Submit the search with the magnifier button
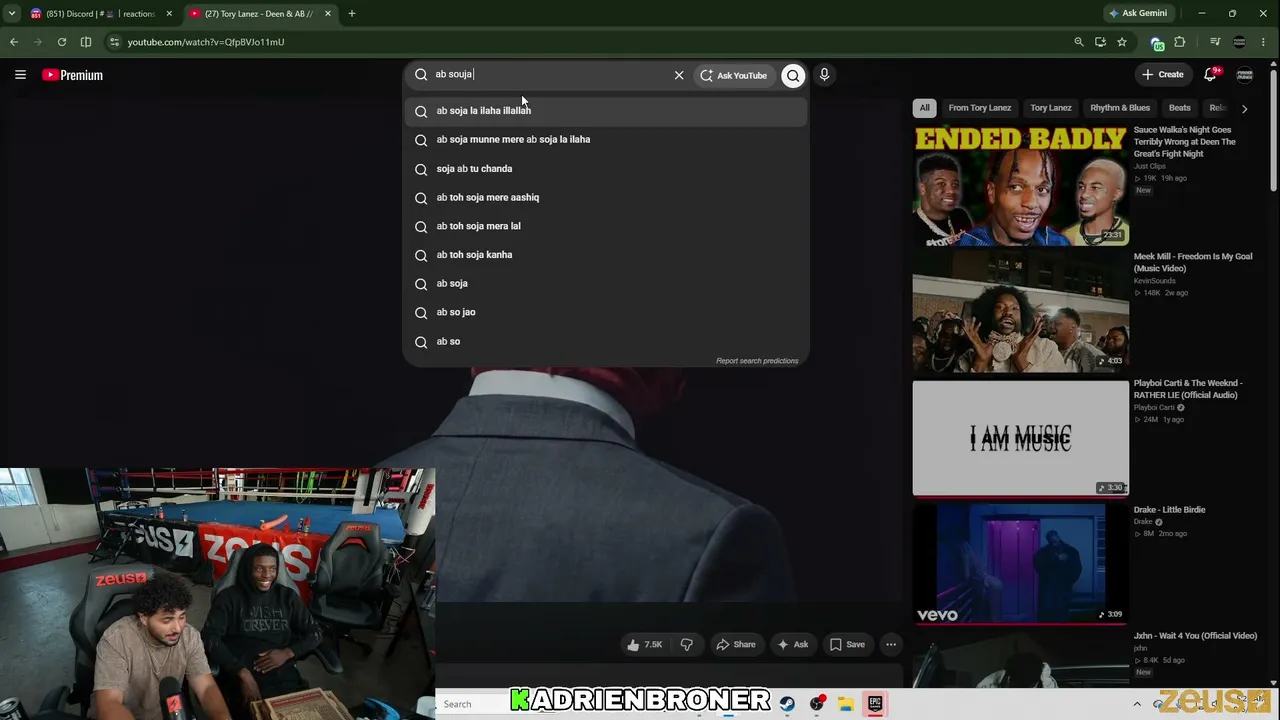The image size is (1280, 720). click(793, 75)
